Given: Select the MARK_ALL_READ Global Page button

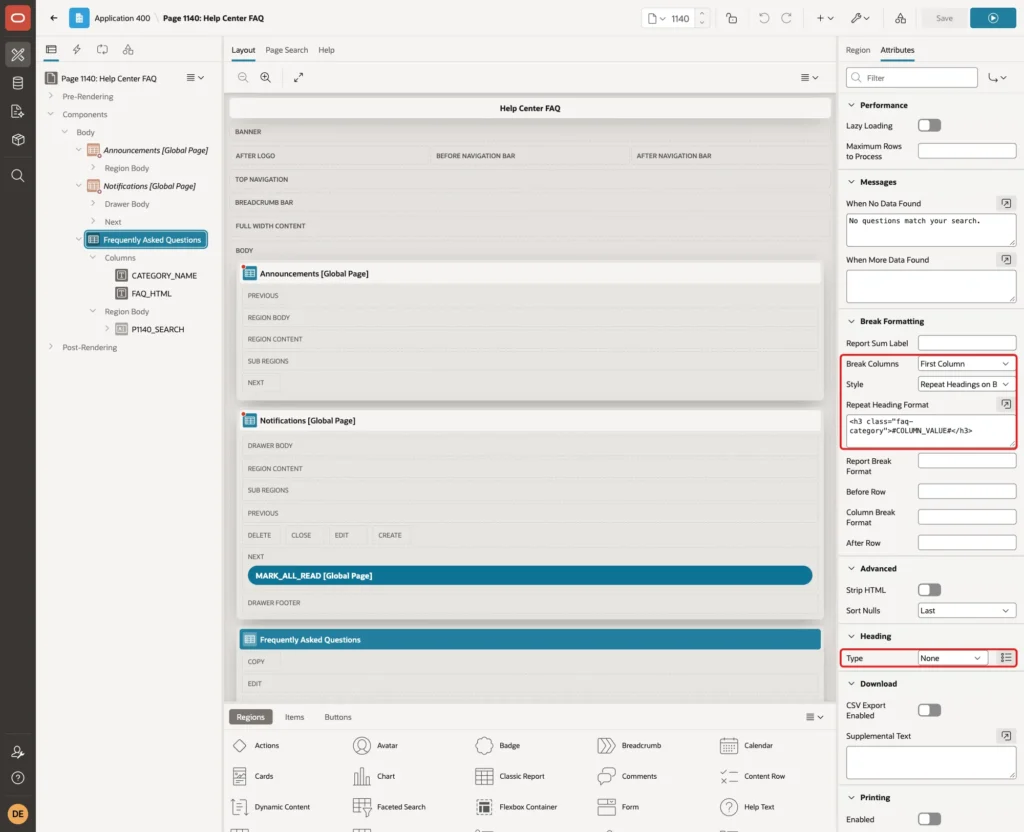Looking at the screenshot, I should pos(530,575).
